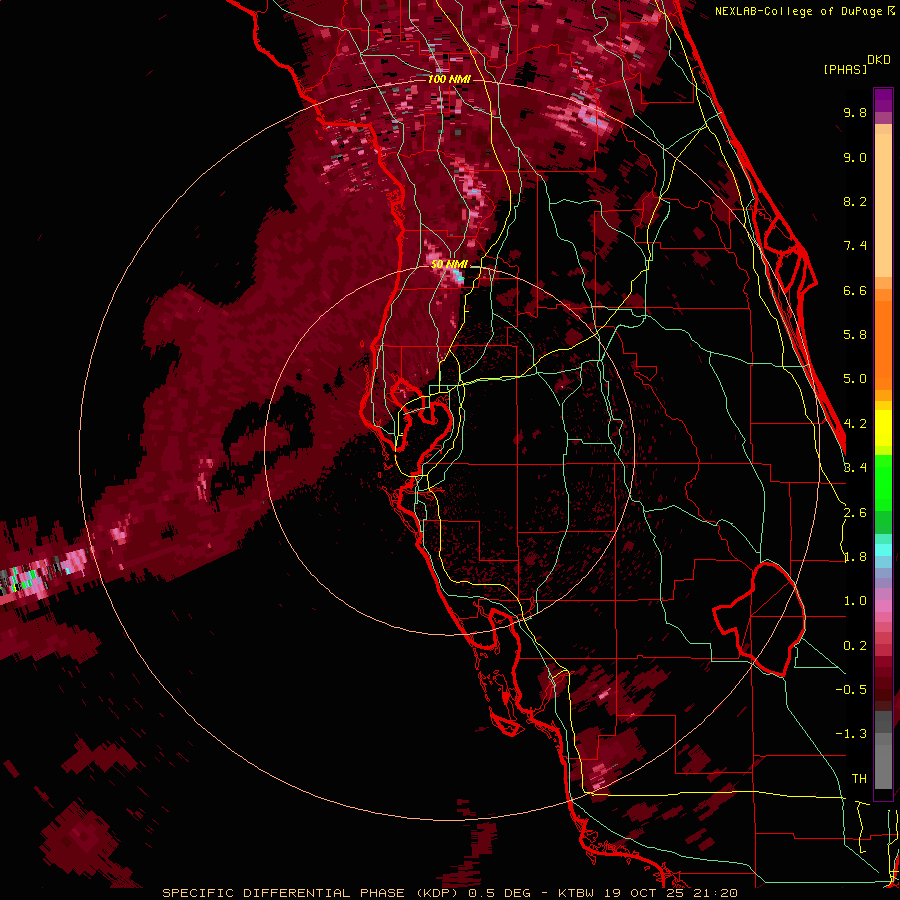Click the 8.2 value on color scale

pyautogui.click(x=855, y=201)
